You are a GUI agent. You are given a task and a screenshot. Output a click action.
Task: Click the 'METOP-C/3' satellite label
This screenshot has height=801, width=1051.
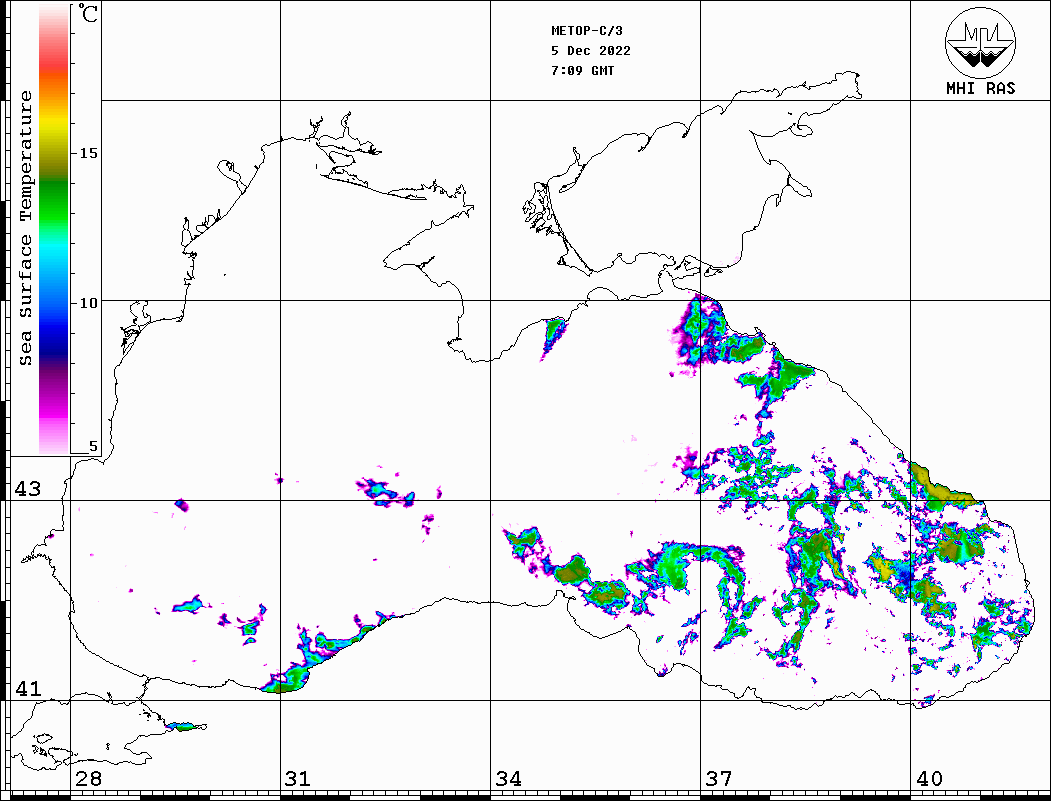(x=586, y=31)
